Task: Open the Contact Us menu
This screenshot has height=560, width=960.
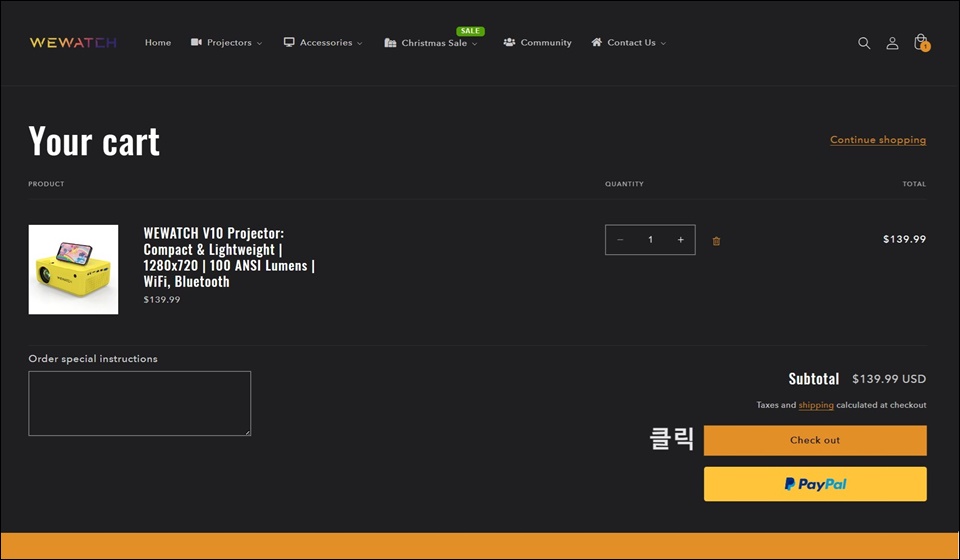Action: (x=629, y=42)
